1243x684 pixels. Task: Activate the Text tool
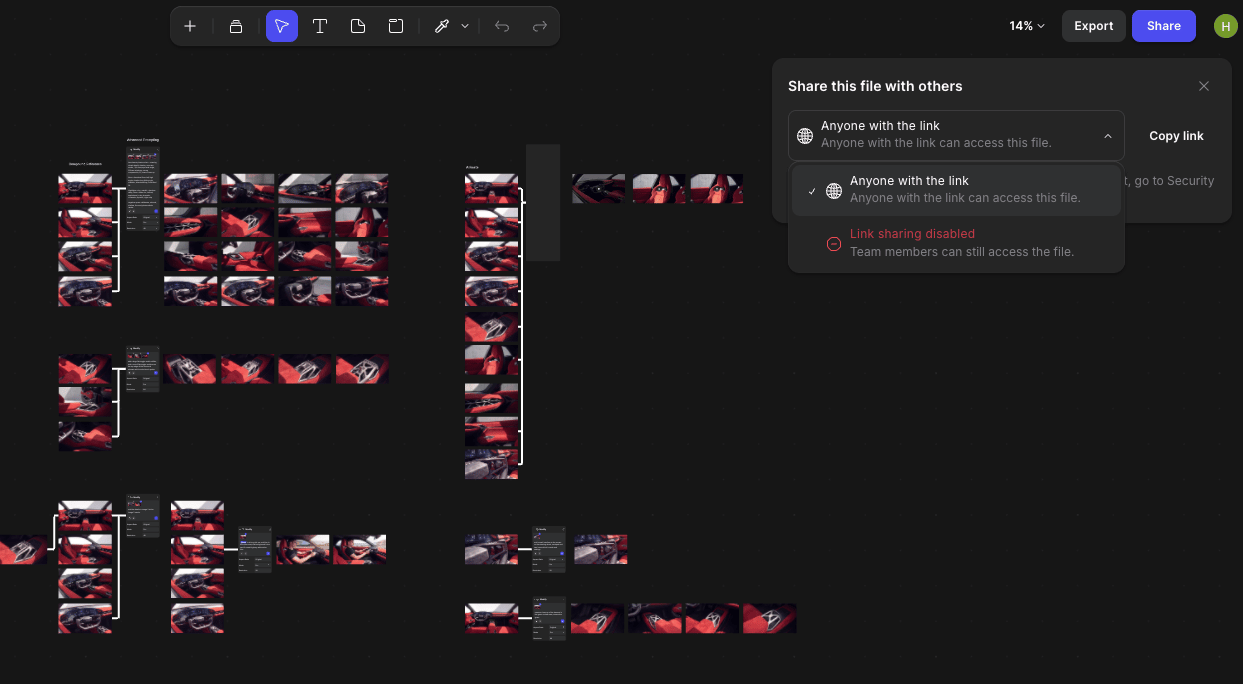pos(320,26)
